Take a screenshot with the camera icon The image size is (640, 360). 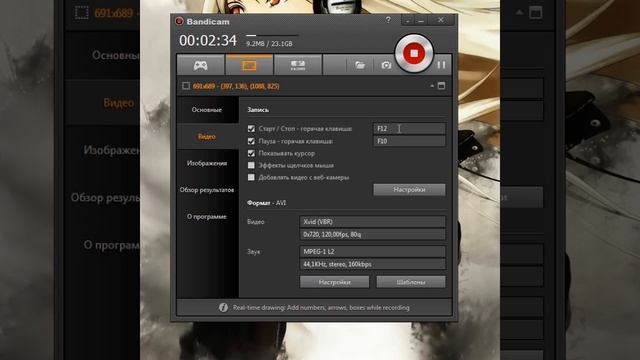(x=386, y=65)
